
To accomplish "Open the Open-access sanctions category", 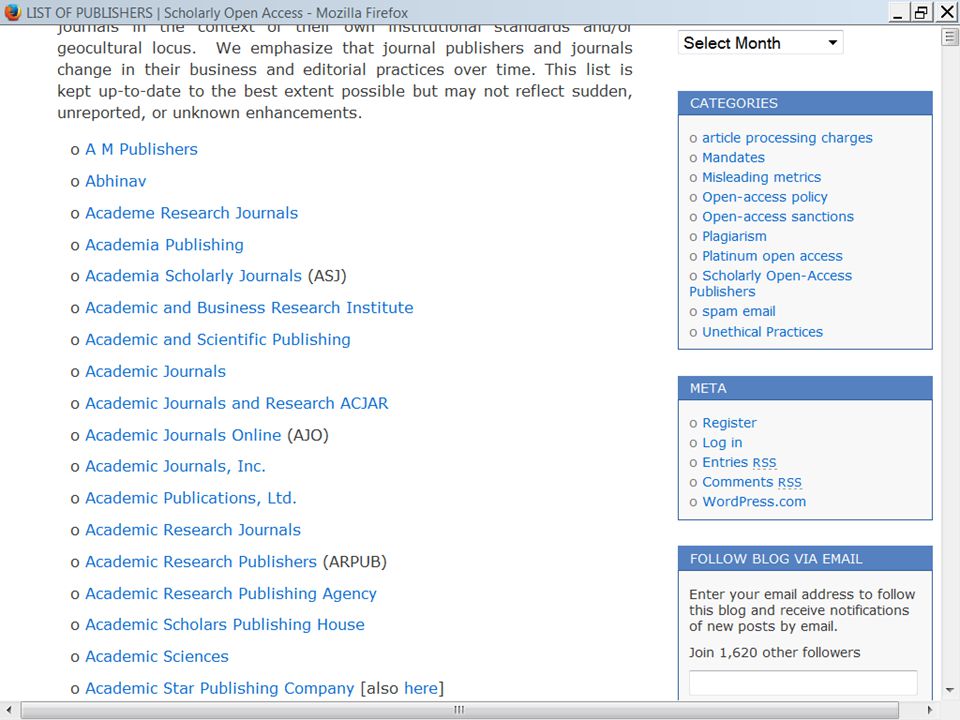I will [778, 217].
